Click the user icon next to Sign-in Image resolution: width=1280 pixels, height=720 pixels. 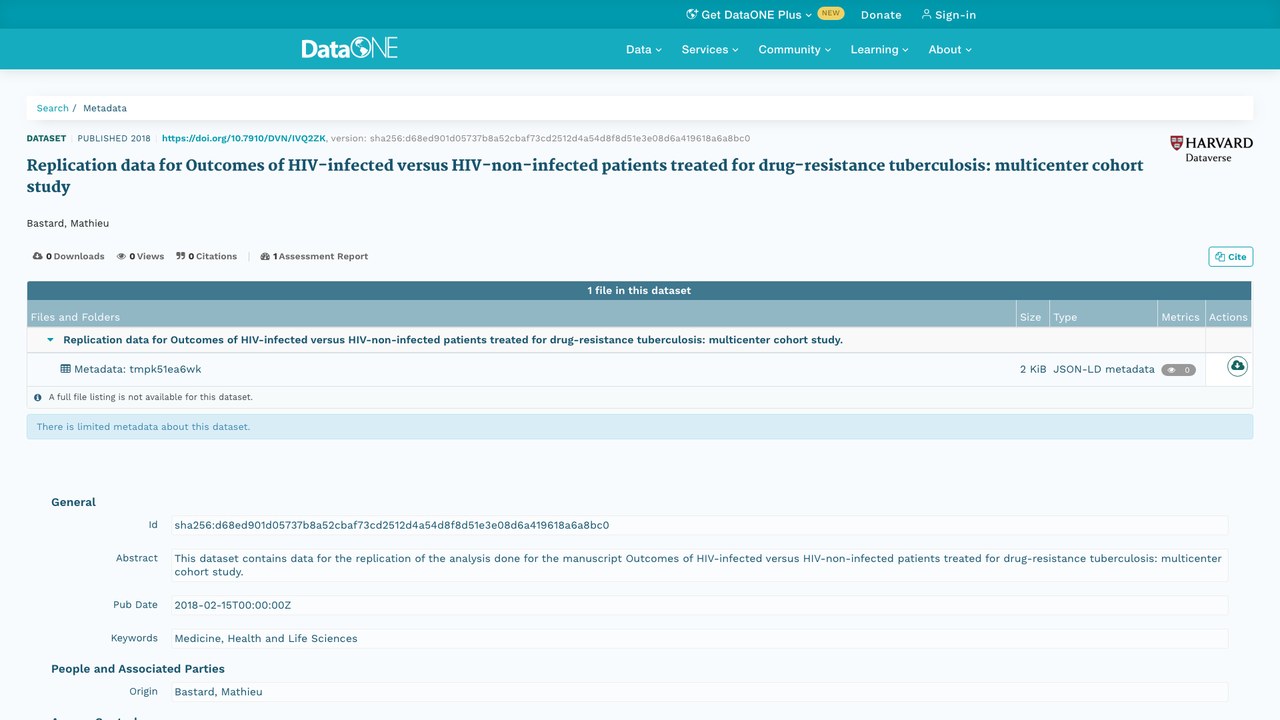pos(926,14)
